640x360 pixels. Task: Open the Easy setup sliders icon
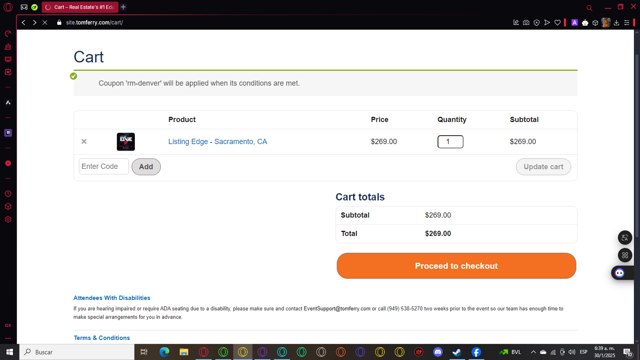point(627,22)
